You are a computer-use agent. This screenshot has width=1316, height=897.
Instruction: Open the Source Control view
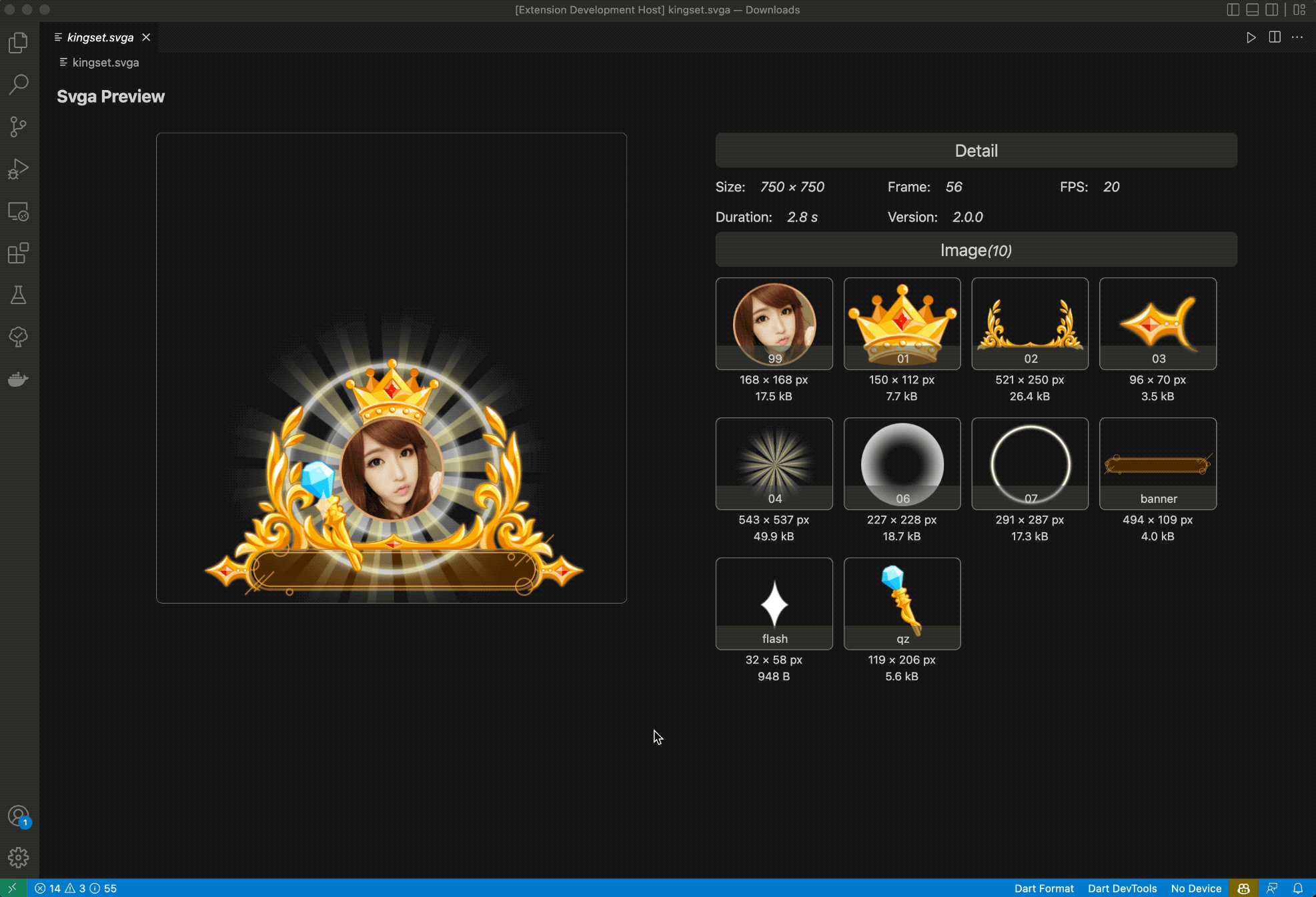[19, 127]
